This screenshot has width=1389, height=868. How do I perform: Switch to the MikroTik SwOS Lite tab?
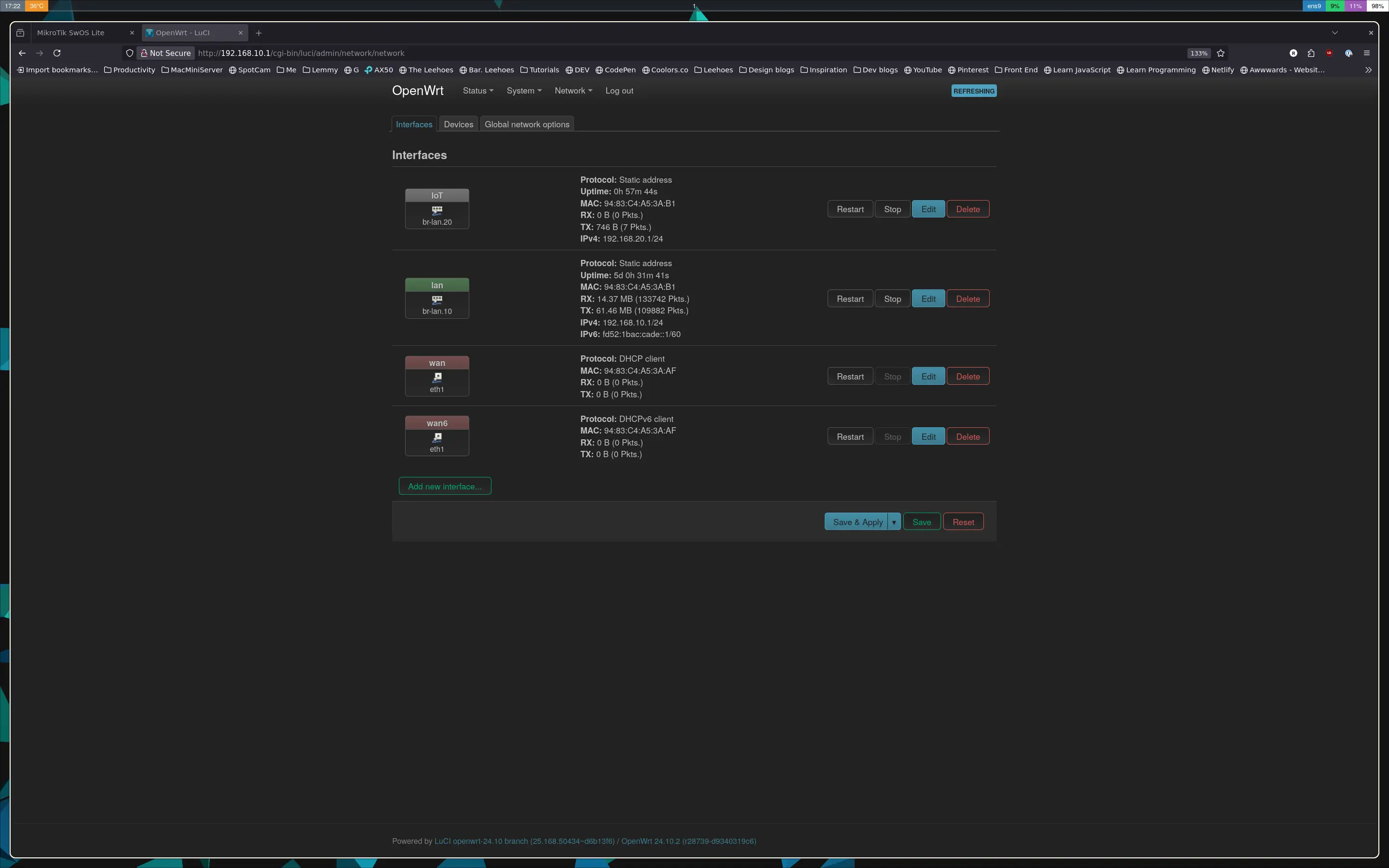pos(70,33)
